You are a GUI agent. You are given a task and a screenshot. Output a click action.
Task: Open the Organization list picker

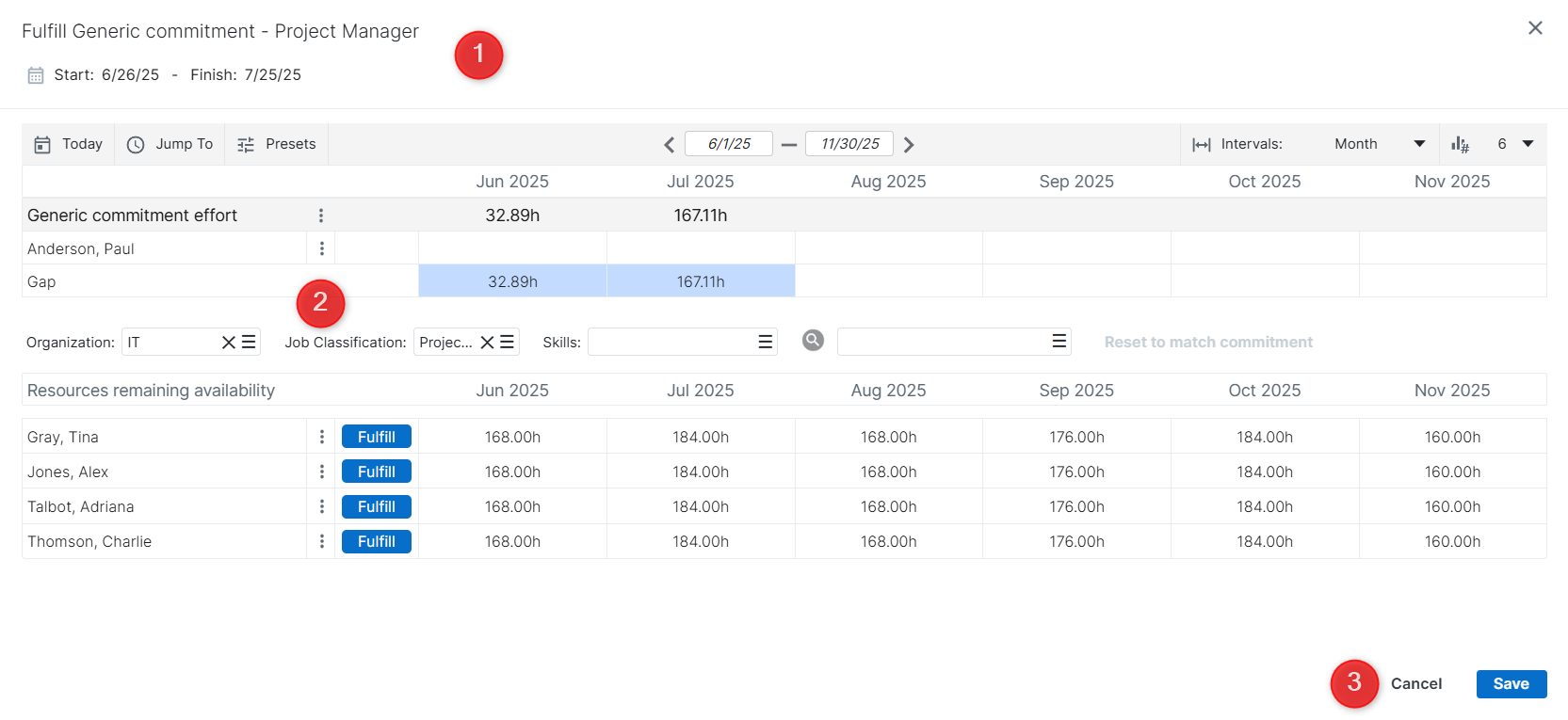click(x=249, y=343)
